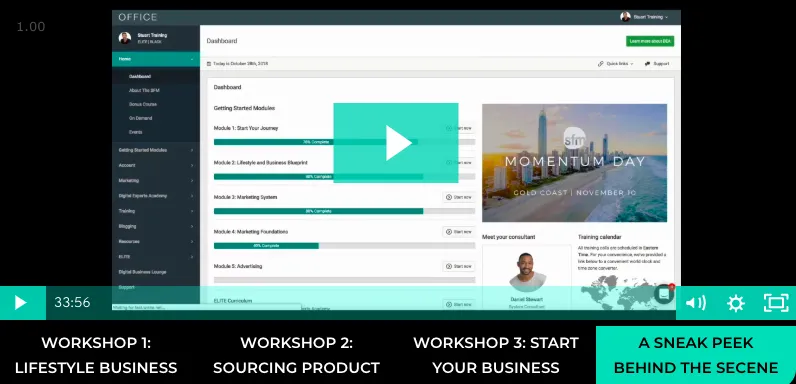The width and height of the screenshot is (796, 384).
Task: Expand Getting Started Modules in the sidebar
Action: tap(156, 150)
